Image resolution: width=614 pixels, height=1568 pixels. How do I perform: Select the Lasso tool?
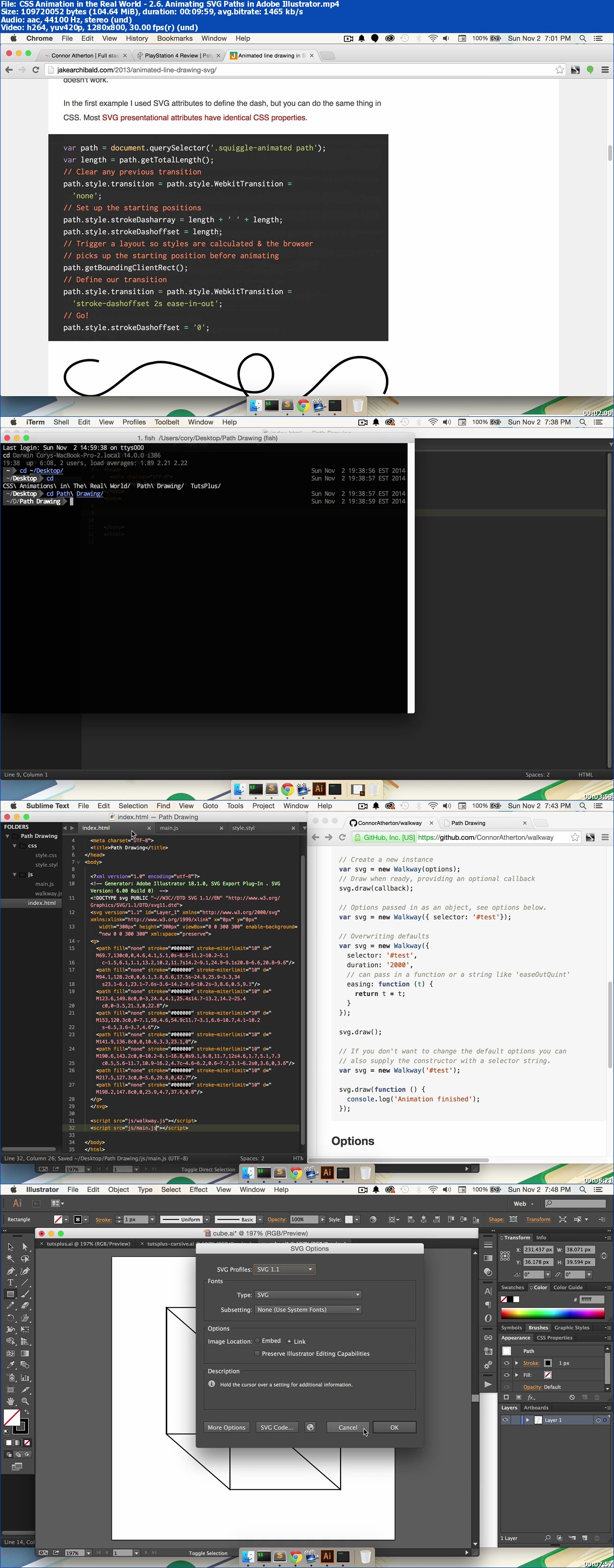[x=25, y=1258]
